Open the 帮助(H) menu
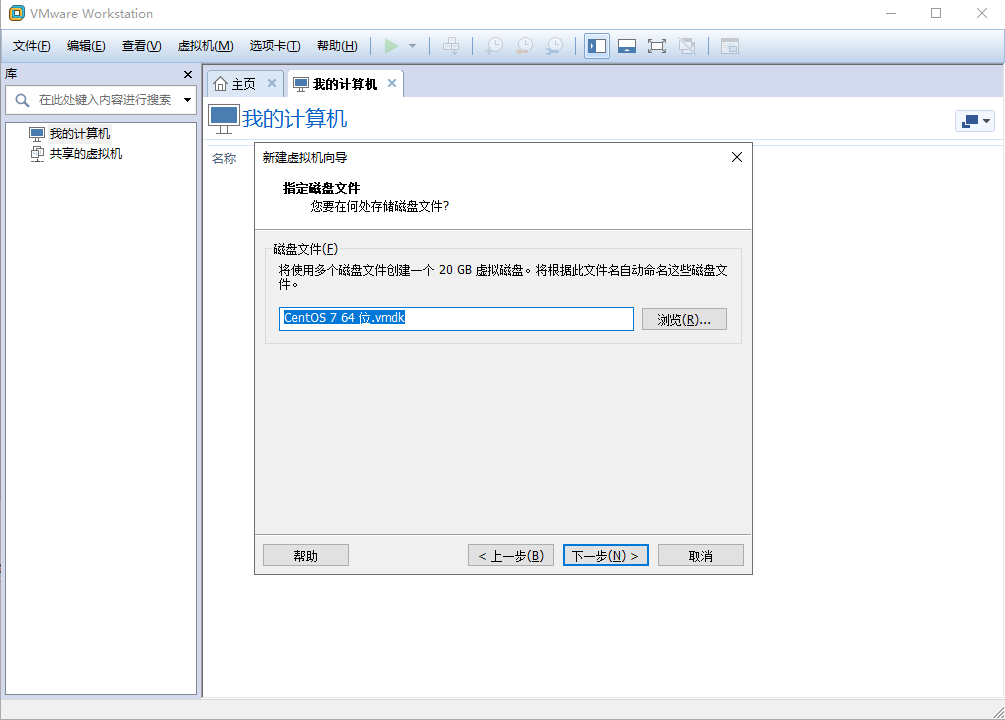Viewport: 1005px width, 720px height. 337,46
